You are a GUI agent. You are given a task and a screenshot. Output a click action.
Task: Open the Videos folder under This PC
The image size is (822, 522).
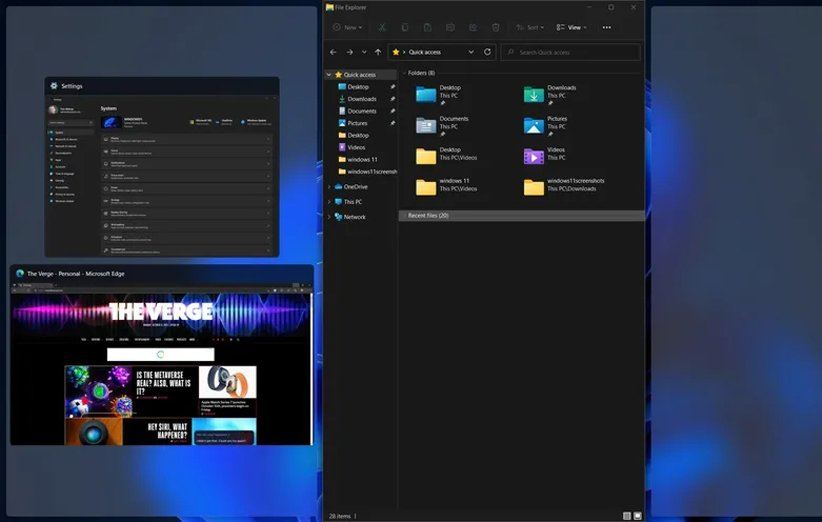coord(534,156)
